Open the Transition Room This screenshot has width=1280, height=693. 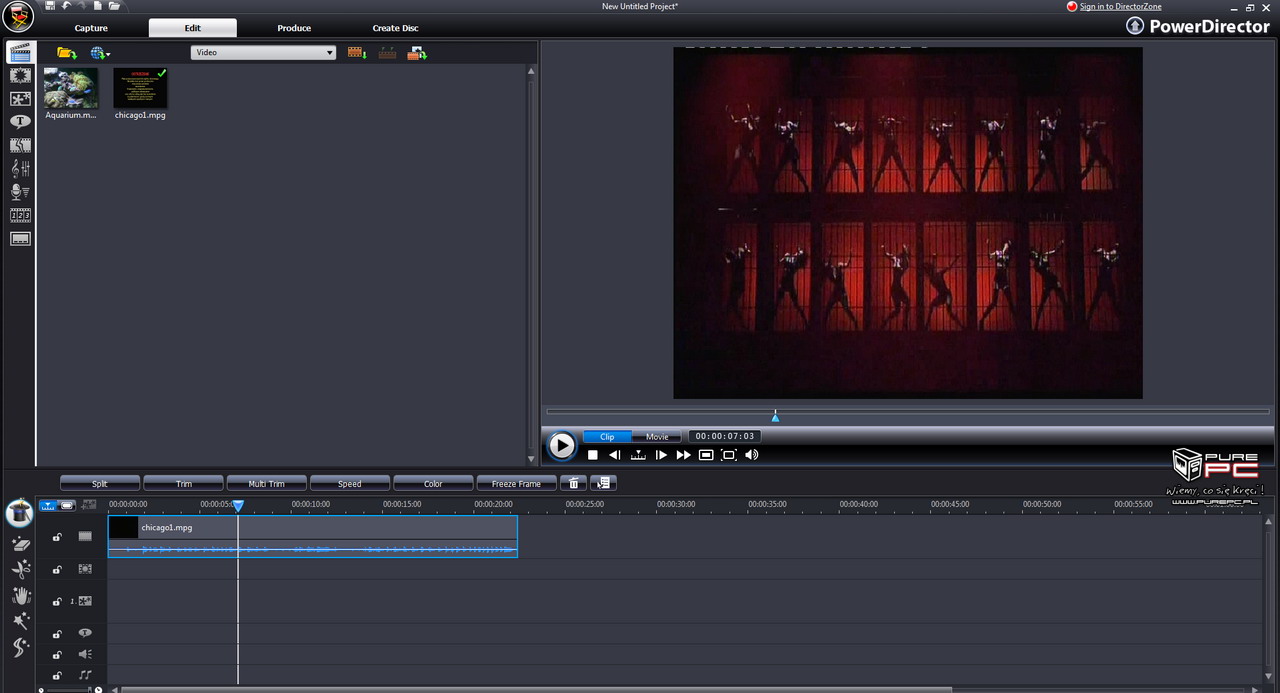pyautogui.click(x=20, y=146)
